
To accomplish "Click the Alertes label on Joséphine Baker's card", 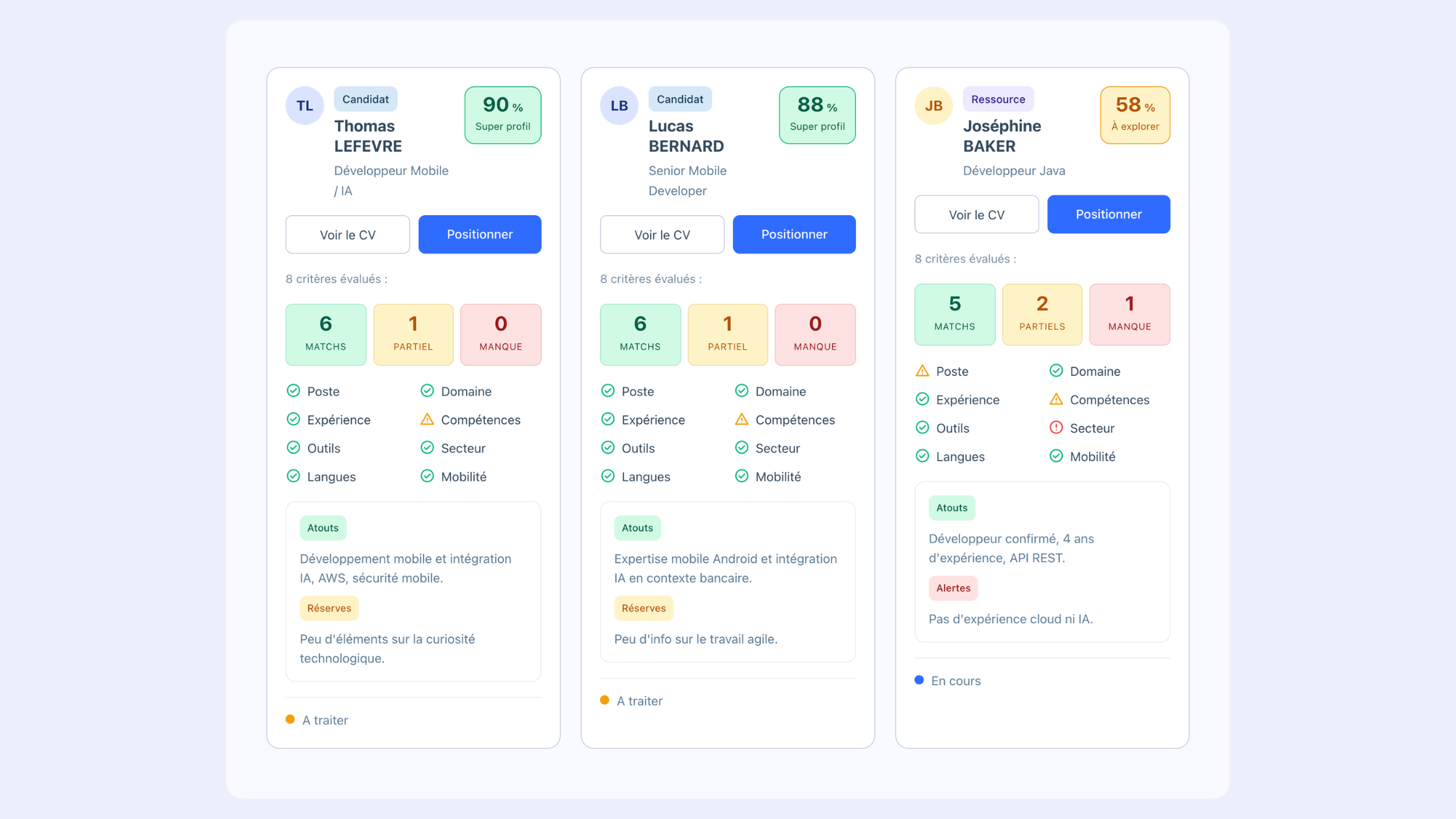I will point(953,588).
